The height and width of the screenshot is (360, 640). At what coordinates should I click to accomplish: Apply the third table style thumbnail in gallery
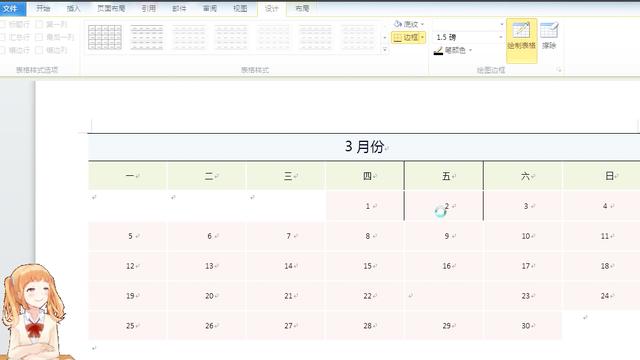(189, 37)
